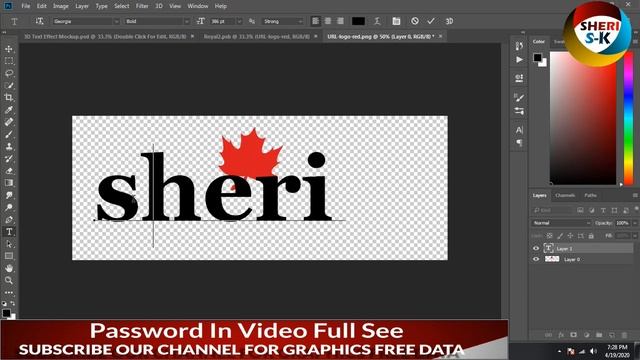Right align the text
This screenshot has height=360, width=640.
point(340,21)
